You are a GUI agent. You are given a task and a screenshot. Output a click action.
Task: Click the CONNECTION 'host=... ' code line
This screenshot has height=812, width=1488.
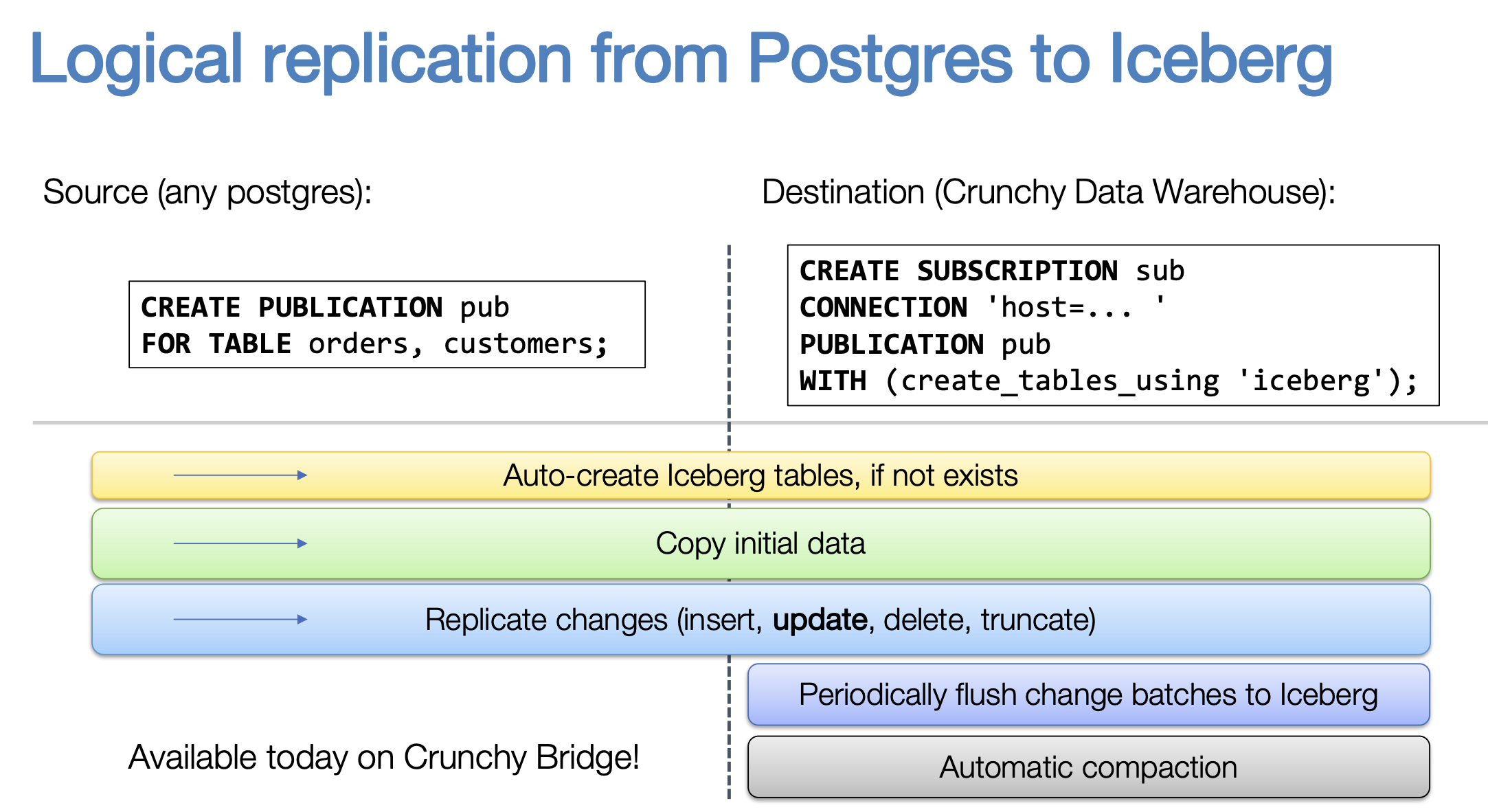(982, 307)
